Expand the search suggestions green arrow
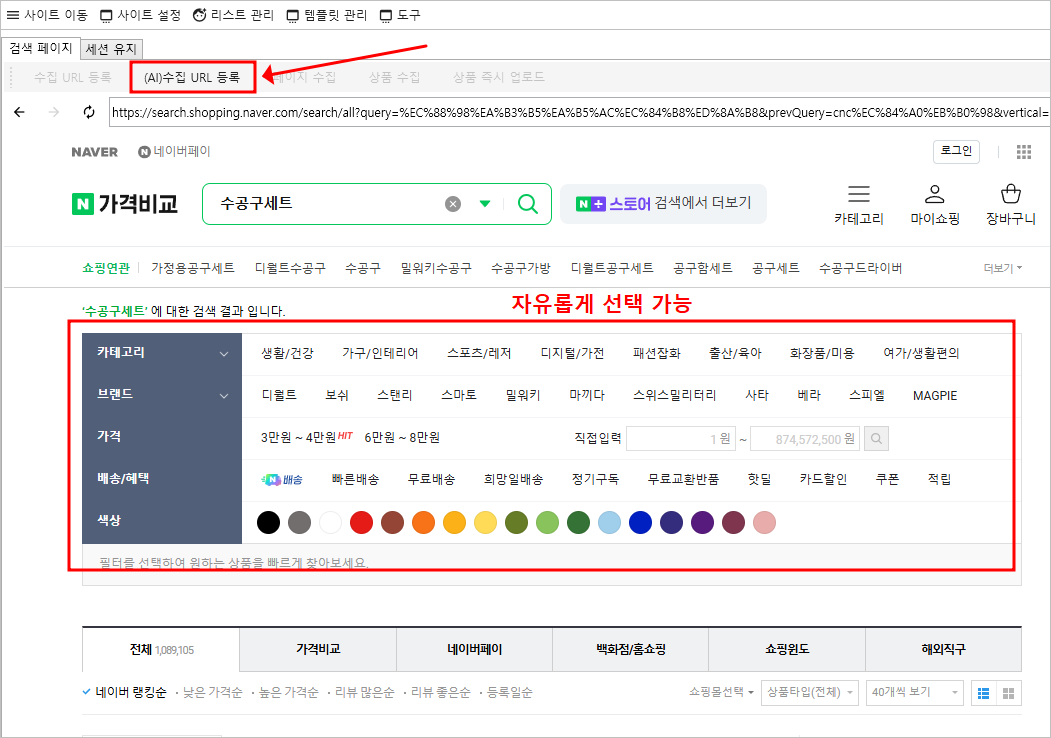1051x738 pixels. pyautogui.click(x=485, y=204)
